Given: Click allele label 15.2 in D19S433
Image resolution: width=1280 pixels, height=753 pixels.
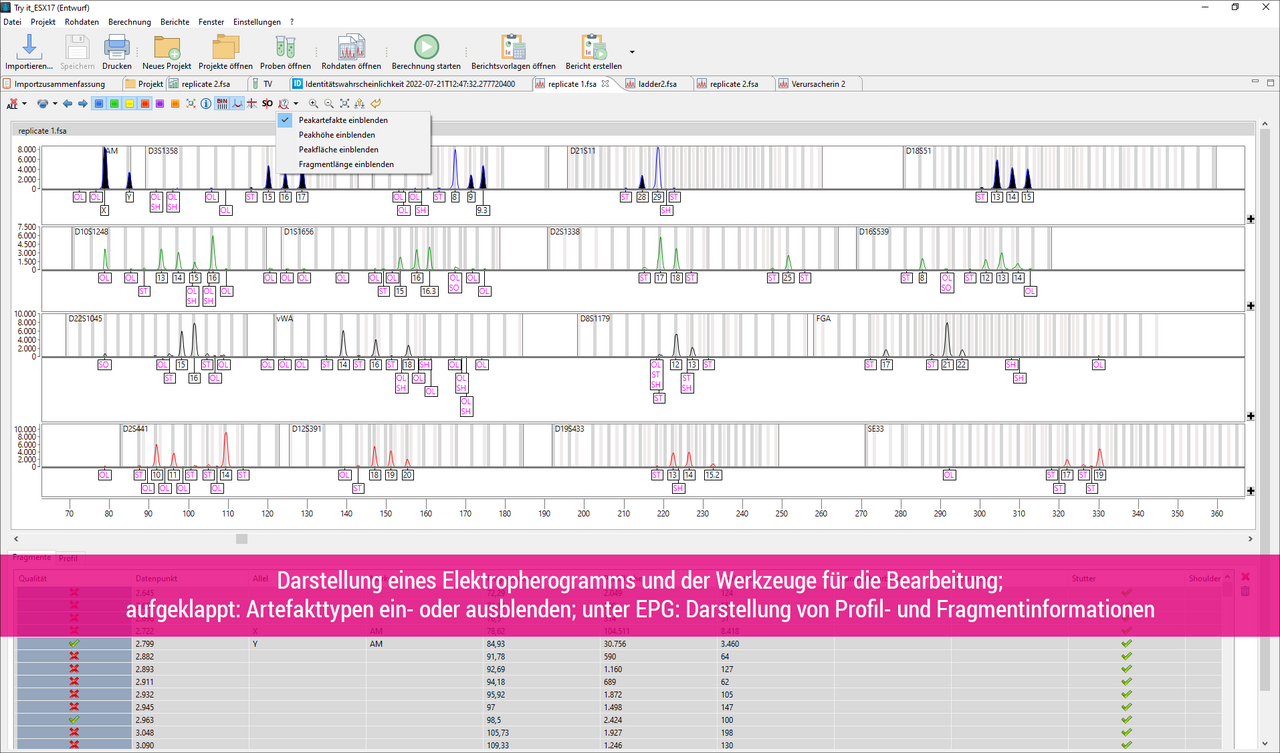Looking at the screenshot, I should pos(712,474).
